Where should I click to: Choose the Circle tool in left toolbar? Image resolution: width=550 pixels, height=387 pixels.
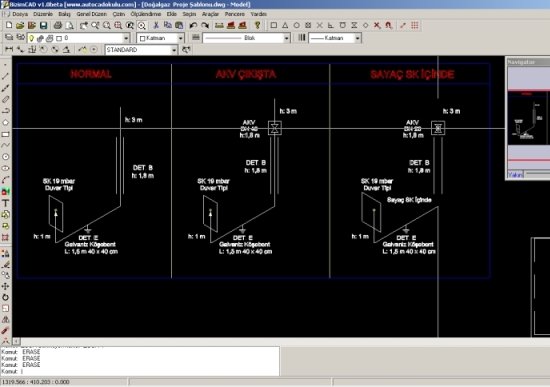5,157
